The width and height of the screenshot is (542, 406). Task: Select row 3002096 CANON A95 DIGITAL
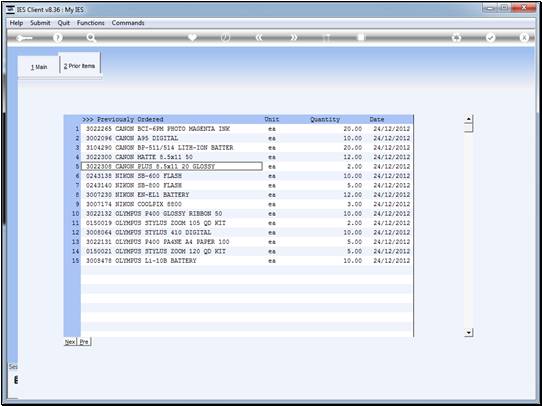tap(247, 138)
